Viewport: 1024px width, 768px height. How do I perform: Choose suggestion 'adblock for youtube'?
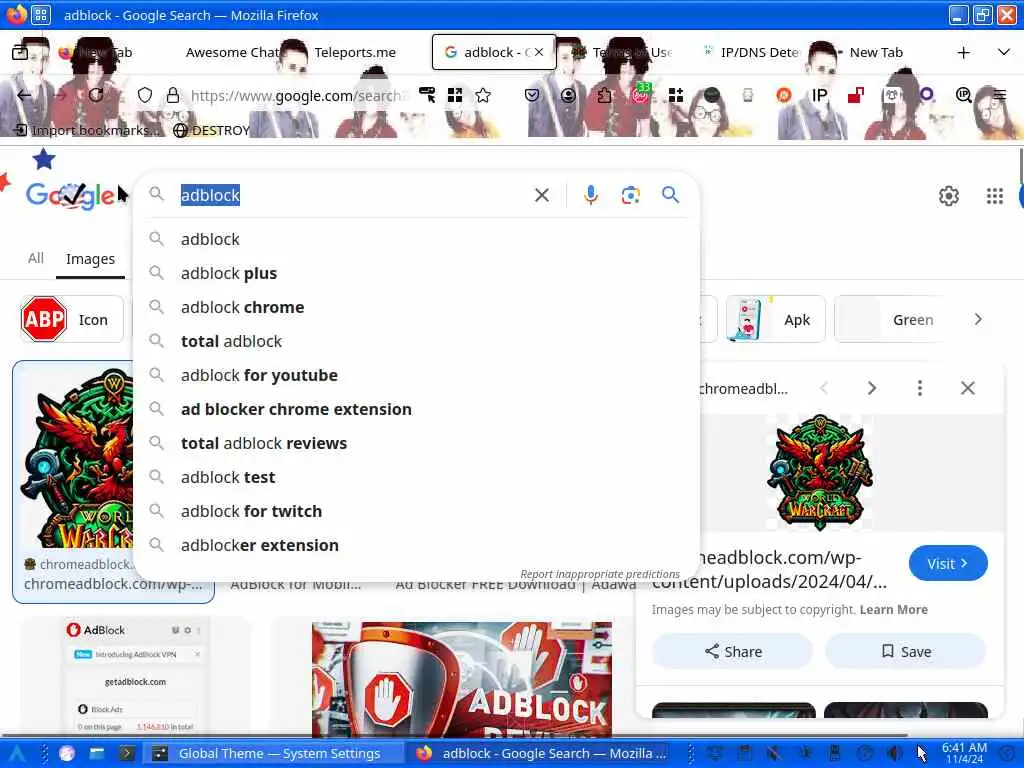pos(417,375)
